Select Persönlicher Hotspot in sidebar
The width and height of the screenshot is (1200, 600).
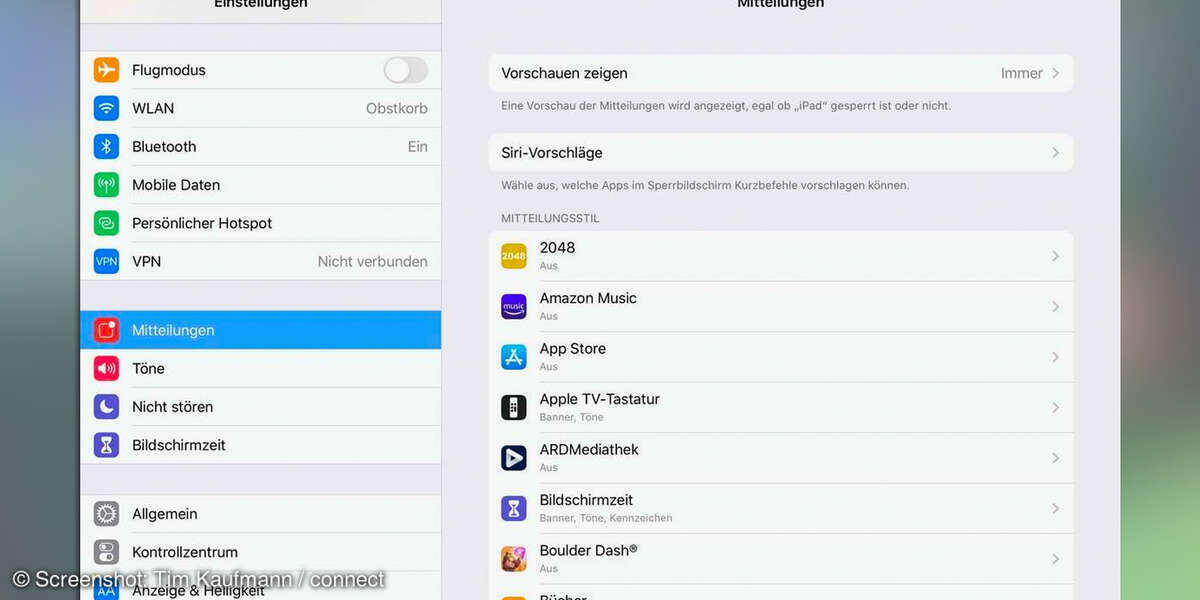(260, 223)
